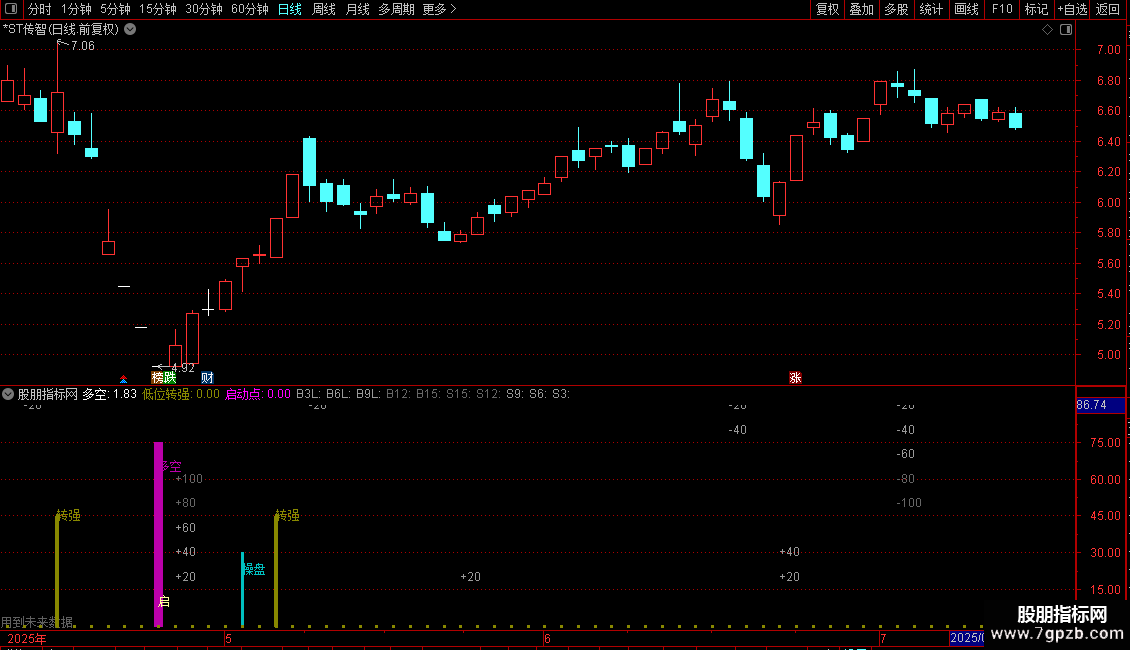Image resolution: width=1130 pixels, height=650 pixels.
Task: Switch to 分时 intraday chart
Action: click(40, 9)
